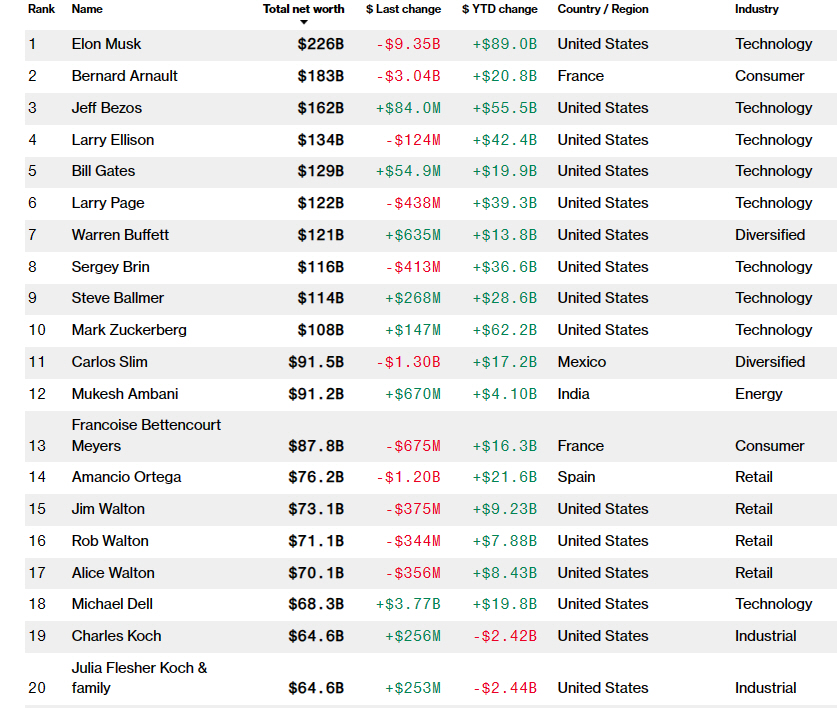Sort table by Name column header
The image size is (837, 708).
(87, 9)
